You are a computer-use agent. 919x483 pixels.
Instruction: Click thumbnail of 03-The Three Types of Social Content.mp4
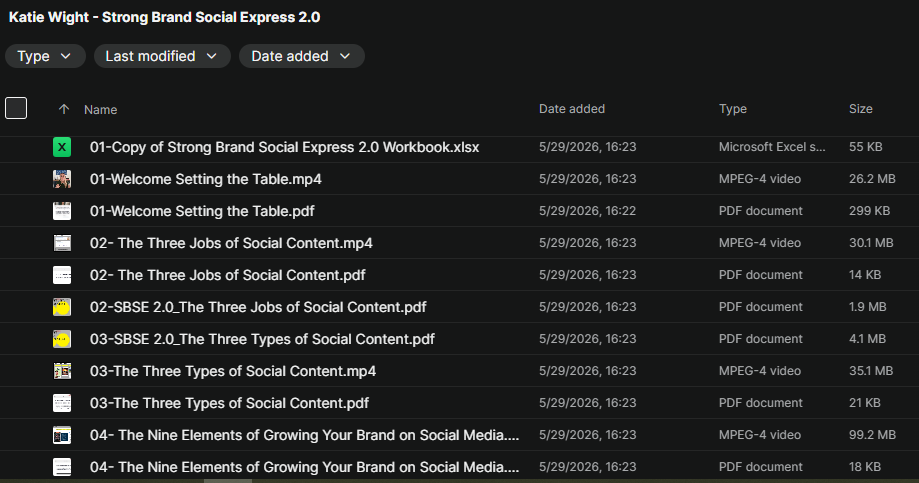tap(62, 371)
